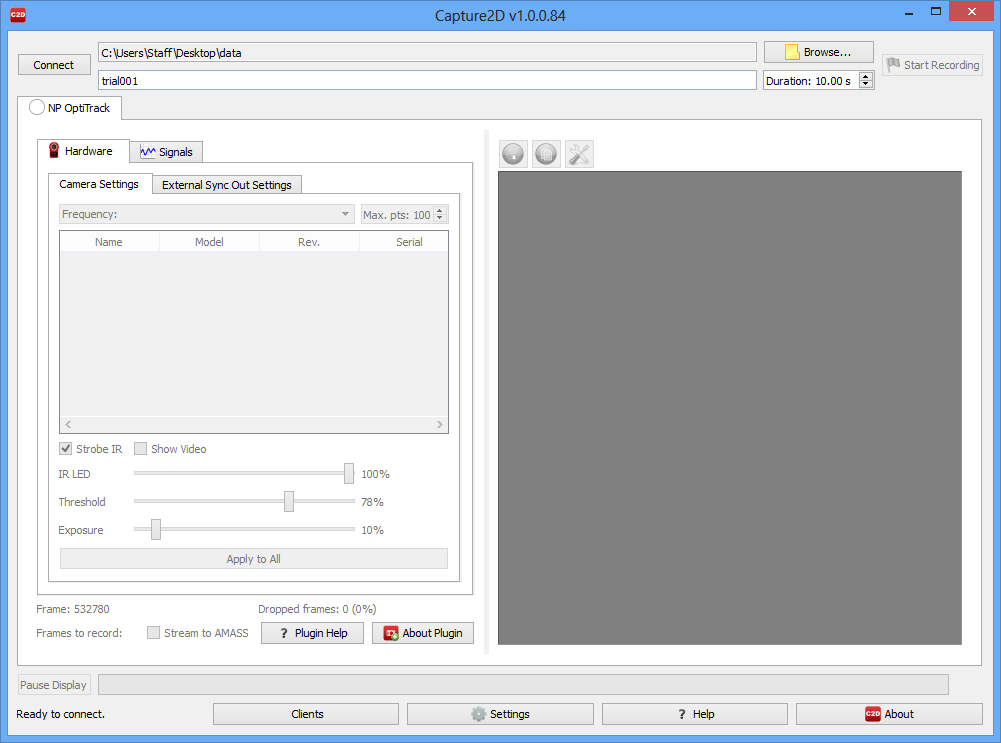Viewport: 1001px width, 743px height.
Task: Click the Start Recording flag button
Action: (x=933, y=65)
